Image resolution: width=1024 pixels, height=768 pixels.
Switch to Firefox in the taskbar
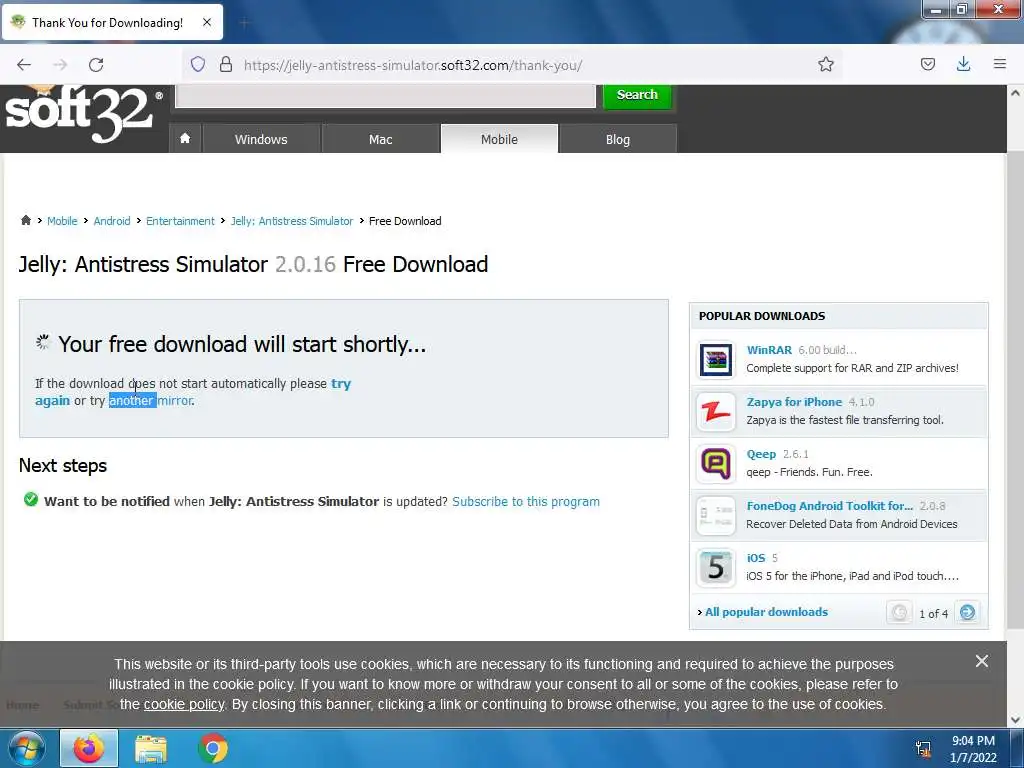tap(89, 748)
